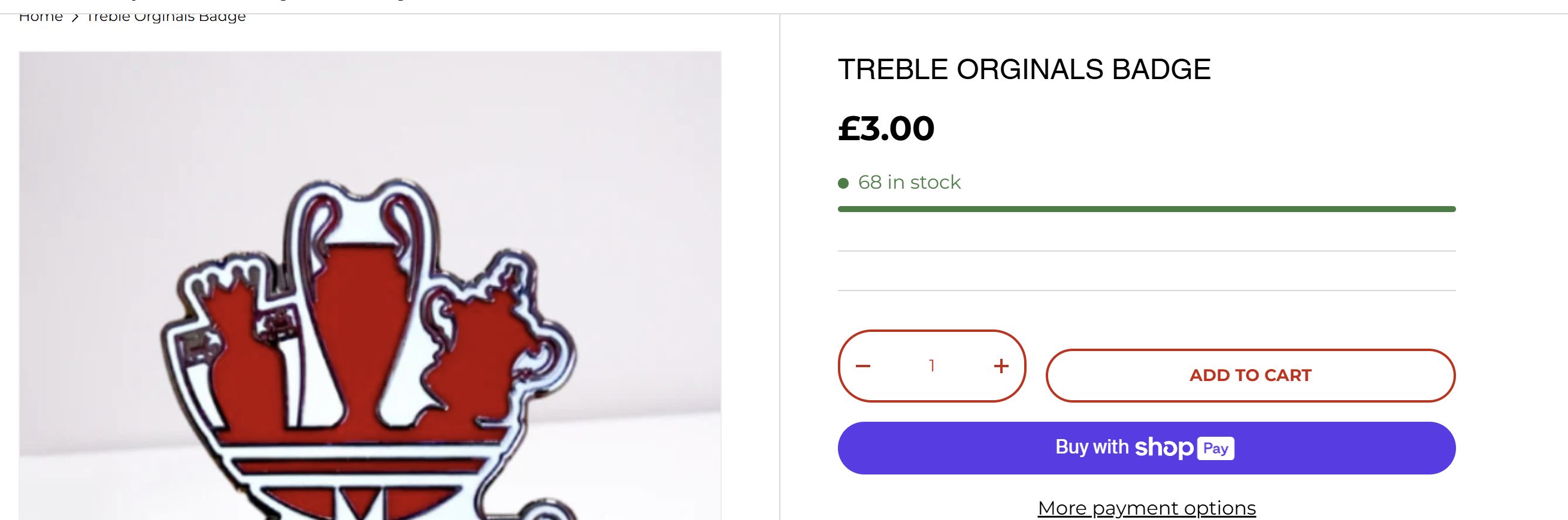Decrease quantity with the minus icon
This screenshot has width=1568, height=520.
tap(862, 366)
